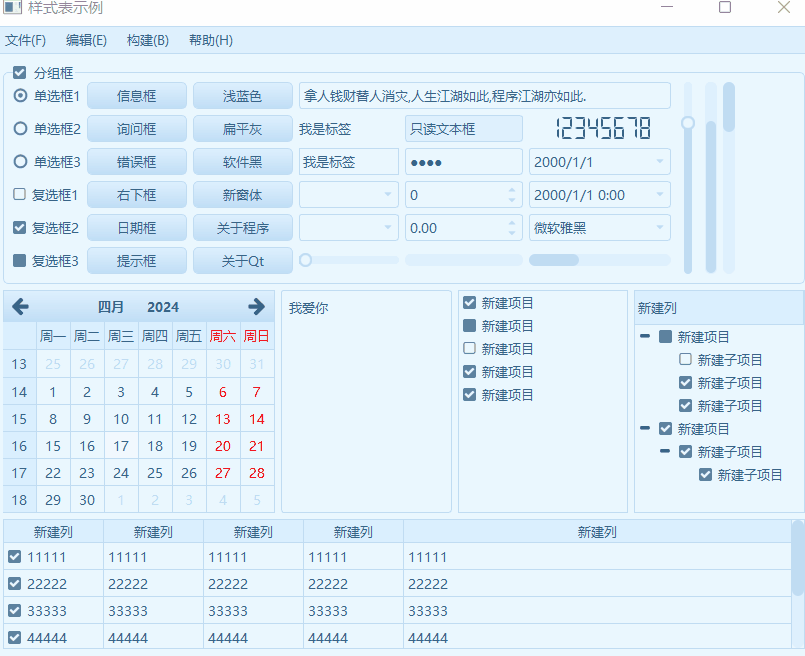Collapse the expanded 新建子项目 node
Screen dimensions: 805x656
point(665,451)
